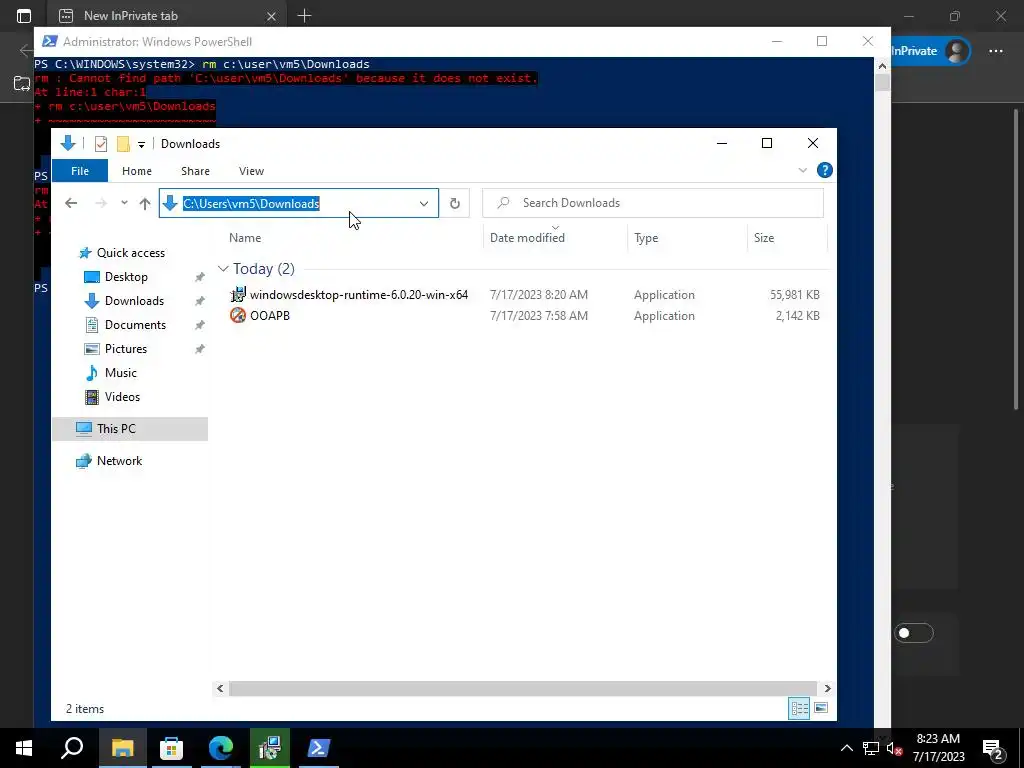Image resolution: width=1024 pixels, height=768 pixels.
Task: Click the pin icon next to Desktop
Action: (200, 278)
